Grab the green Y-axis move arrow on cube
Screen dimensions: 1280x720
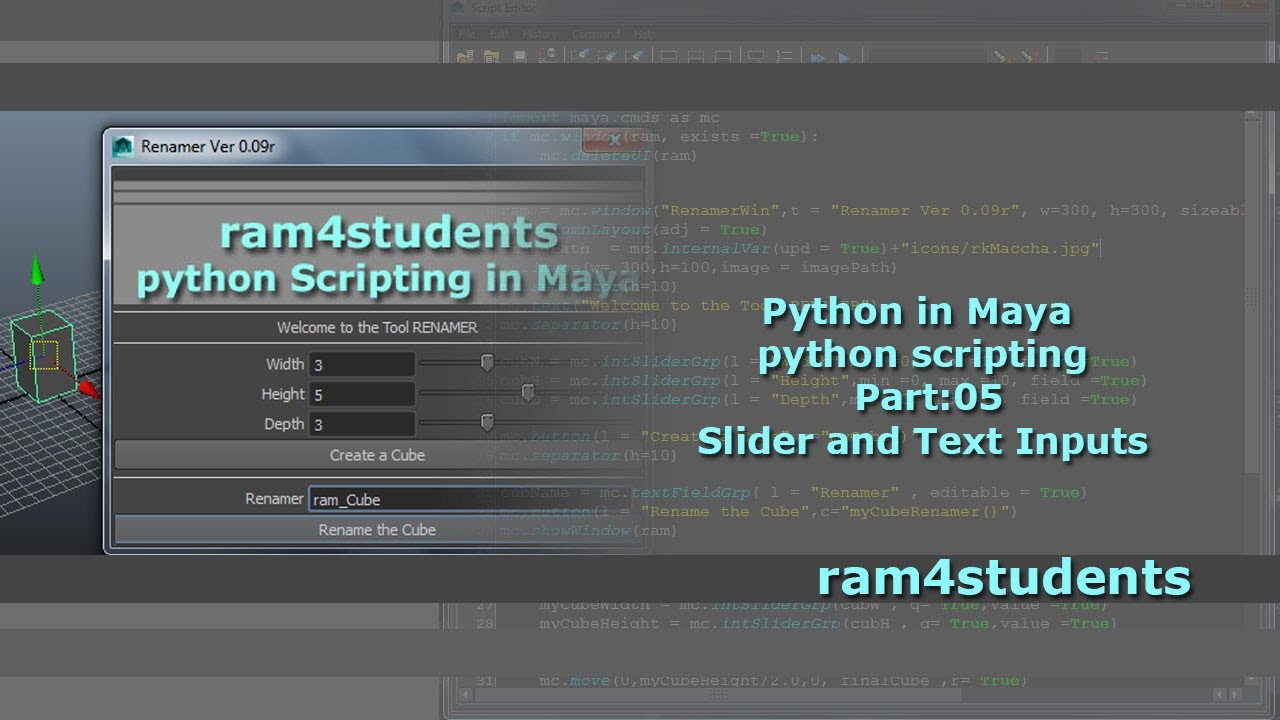click(x=36, y=268)
